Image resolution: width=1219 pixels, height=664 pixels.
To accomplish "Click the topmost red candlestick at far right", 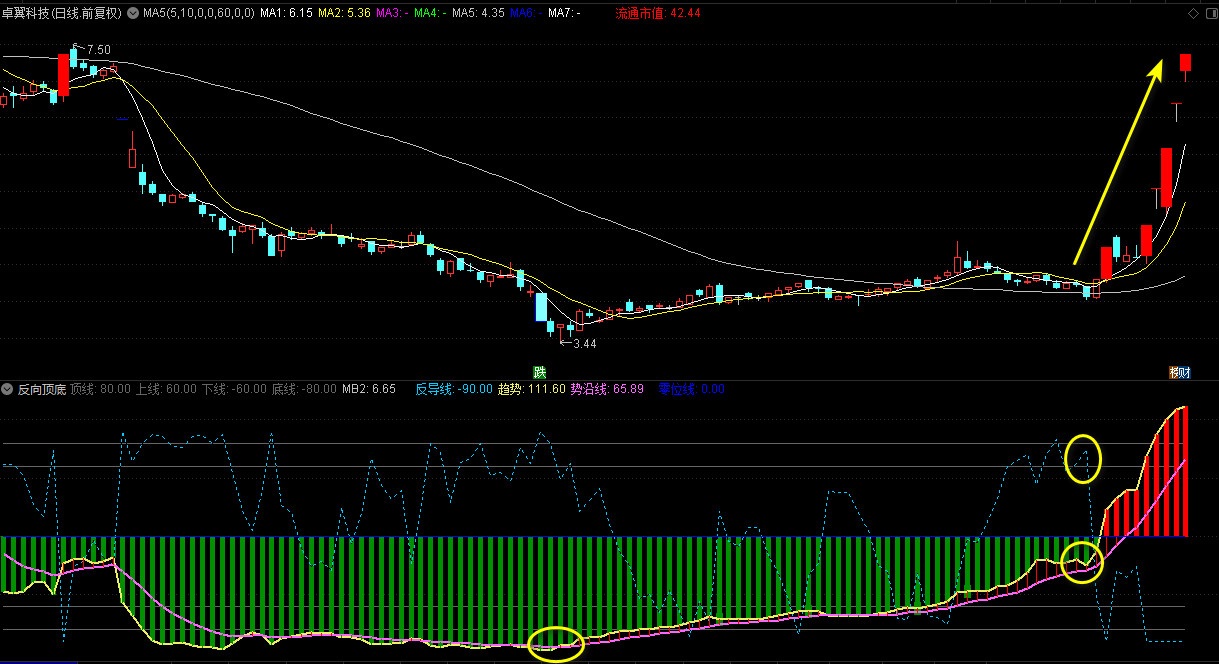I will (1186, 62).
